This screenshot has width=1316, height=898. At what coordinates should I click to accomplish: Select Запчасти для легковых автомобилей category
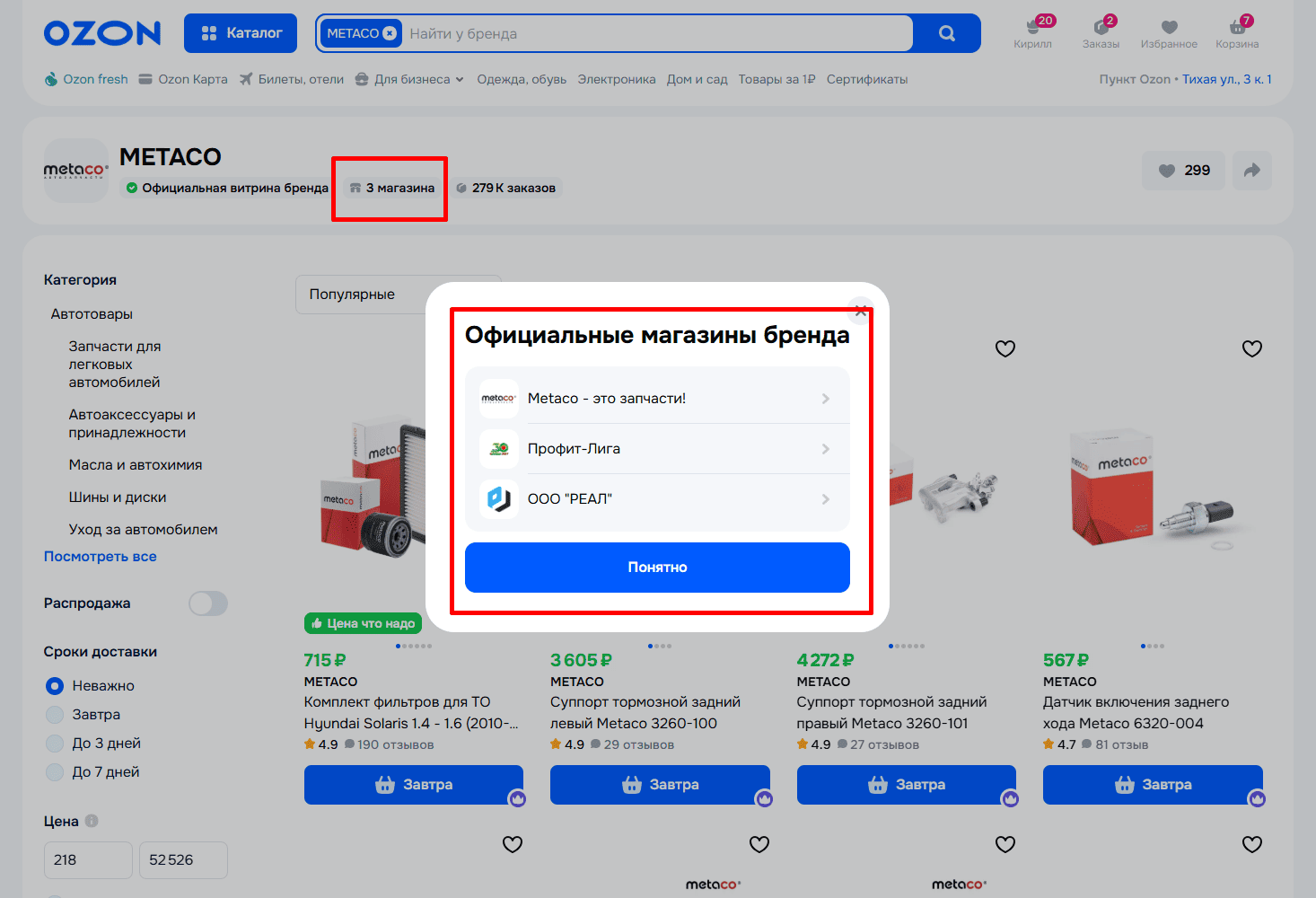point(115,365)
